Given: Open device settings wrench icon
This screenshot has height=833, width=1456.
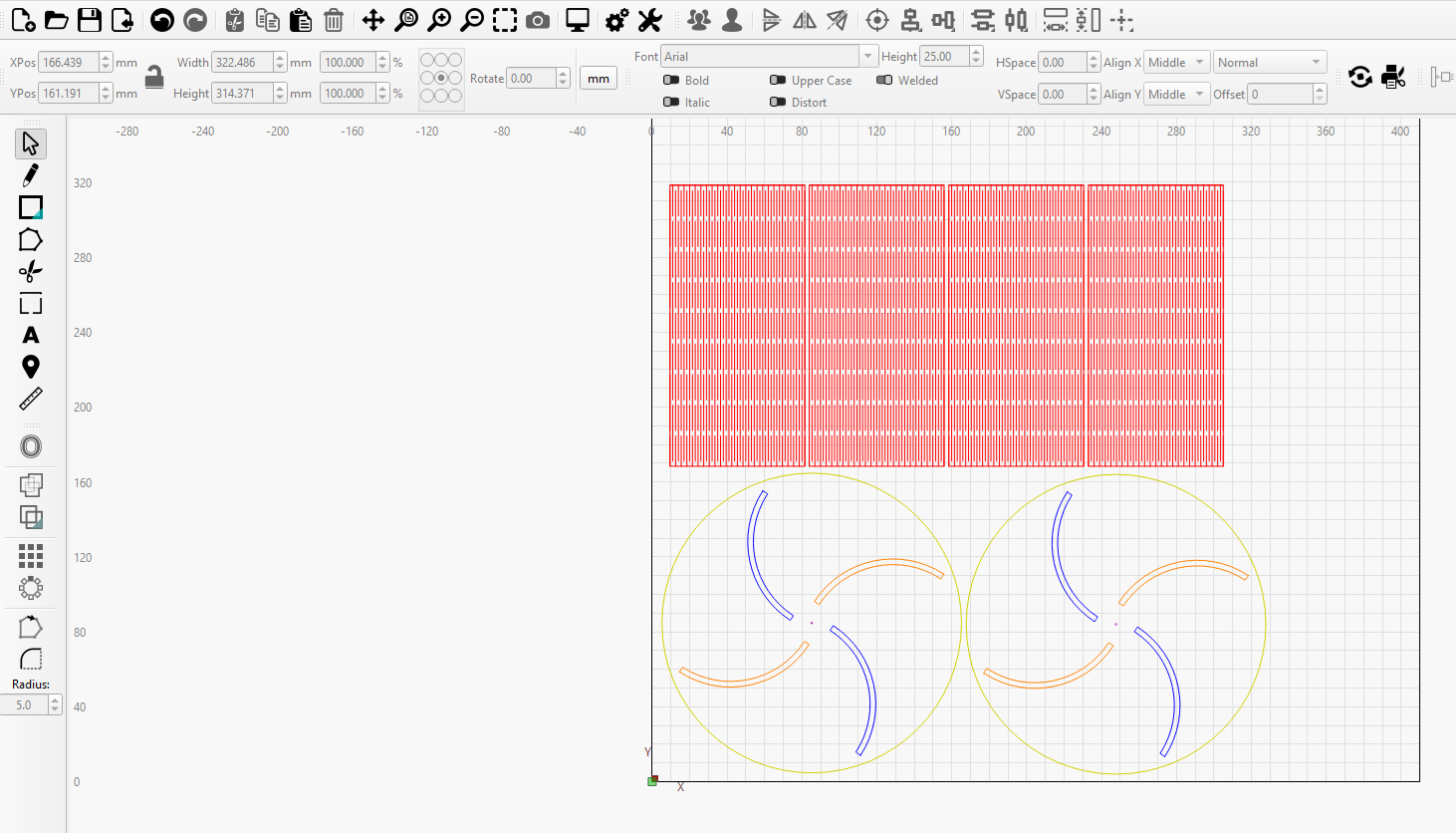Looking at the screenshot, I should point(650,20).
